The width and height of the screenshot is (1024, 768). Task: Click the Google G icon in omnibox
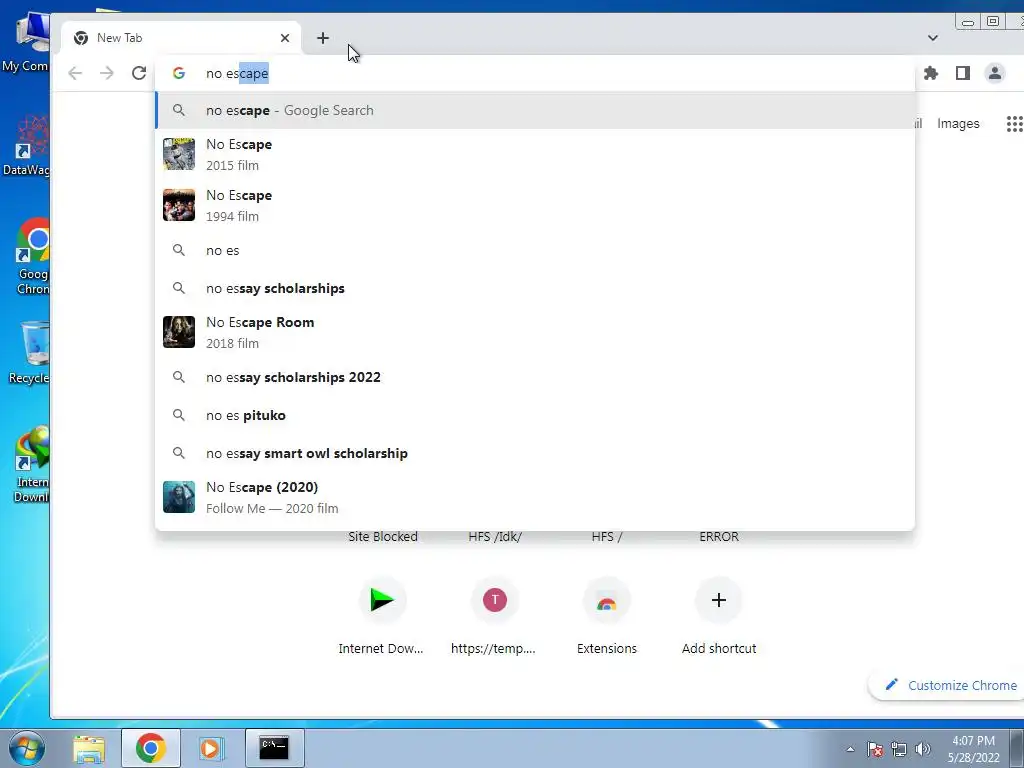coord(178,73)
